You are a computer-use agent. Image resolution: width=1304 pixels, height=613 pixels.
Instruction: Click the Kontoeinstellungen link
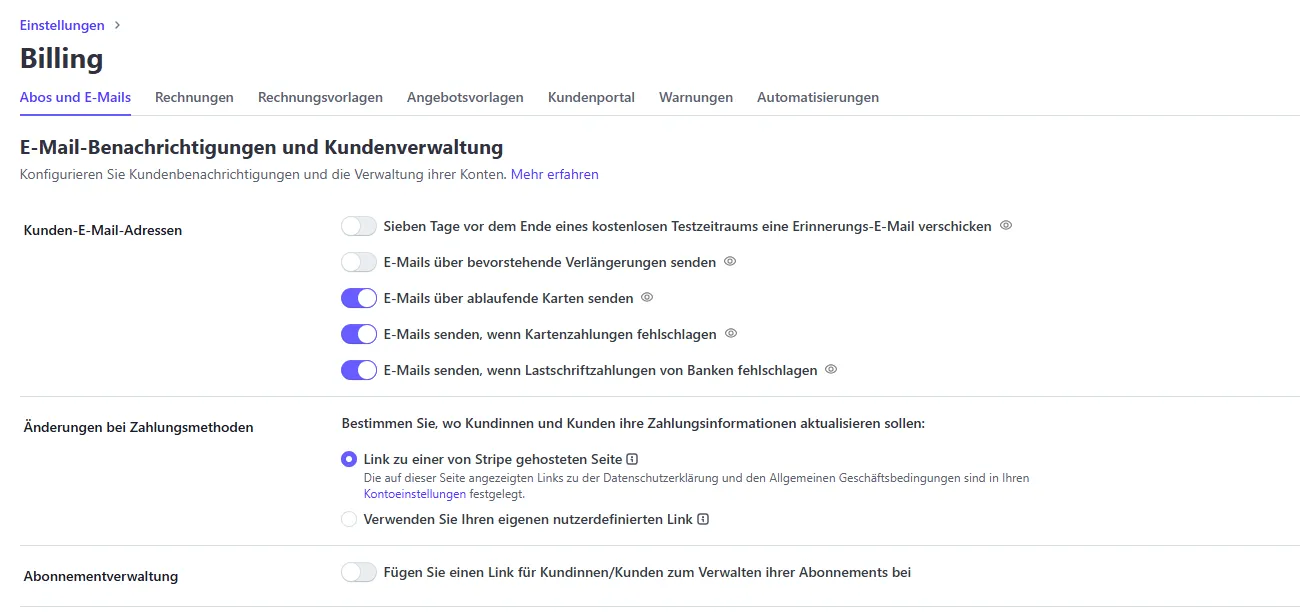(415, 493)
